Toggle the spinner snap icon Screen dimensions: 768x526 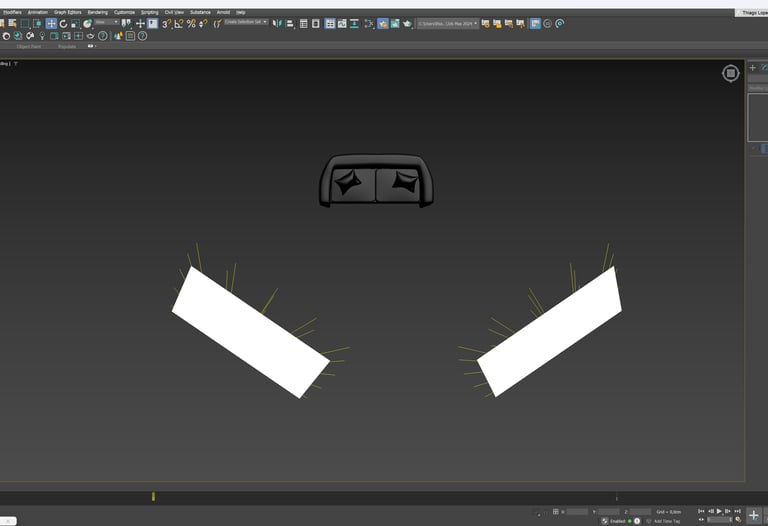[203, 24]
